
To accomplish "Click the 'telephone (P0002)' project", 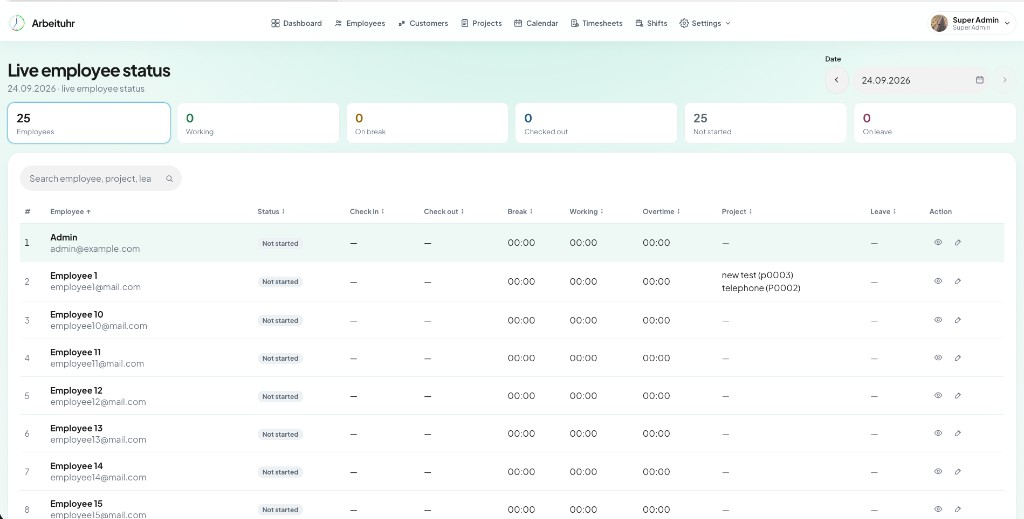I will (761, 288).
